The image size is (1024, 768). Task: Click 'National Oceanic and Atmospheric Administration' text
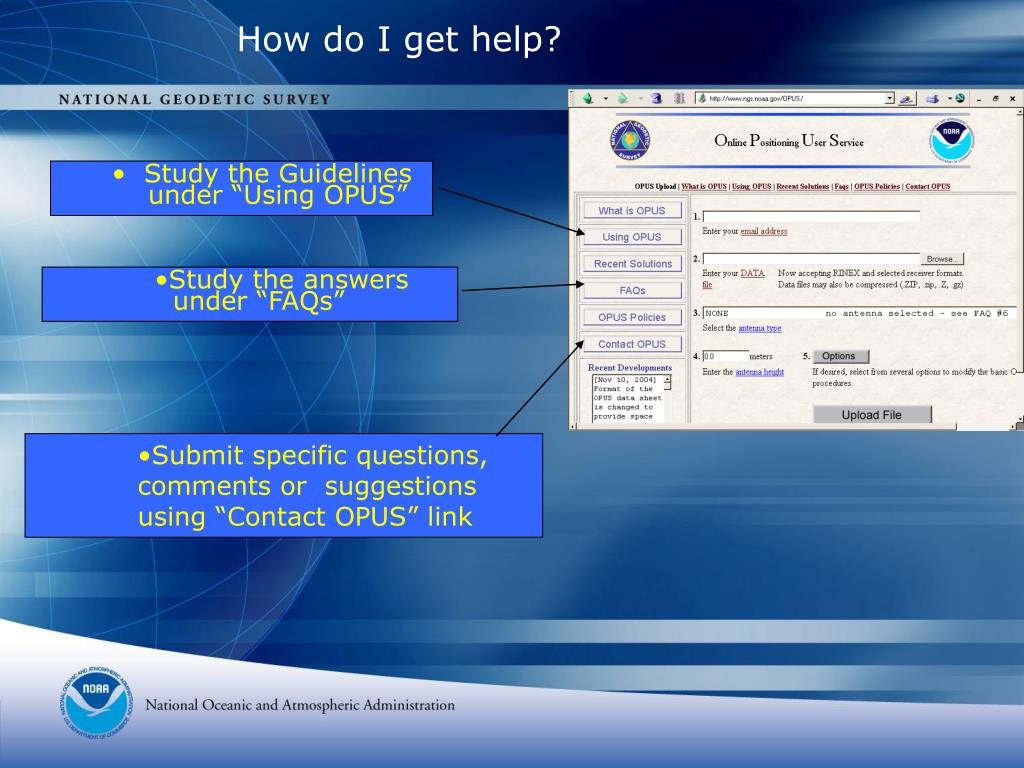tap(300, 705)
